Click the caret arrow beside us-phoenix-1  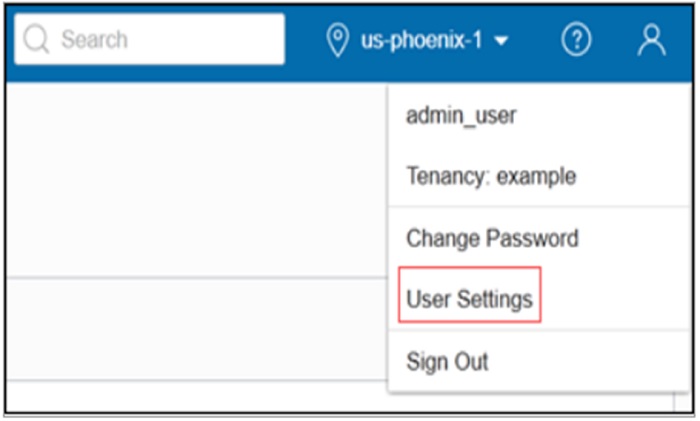pos(501,42)
